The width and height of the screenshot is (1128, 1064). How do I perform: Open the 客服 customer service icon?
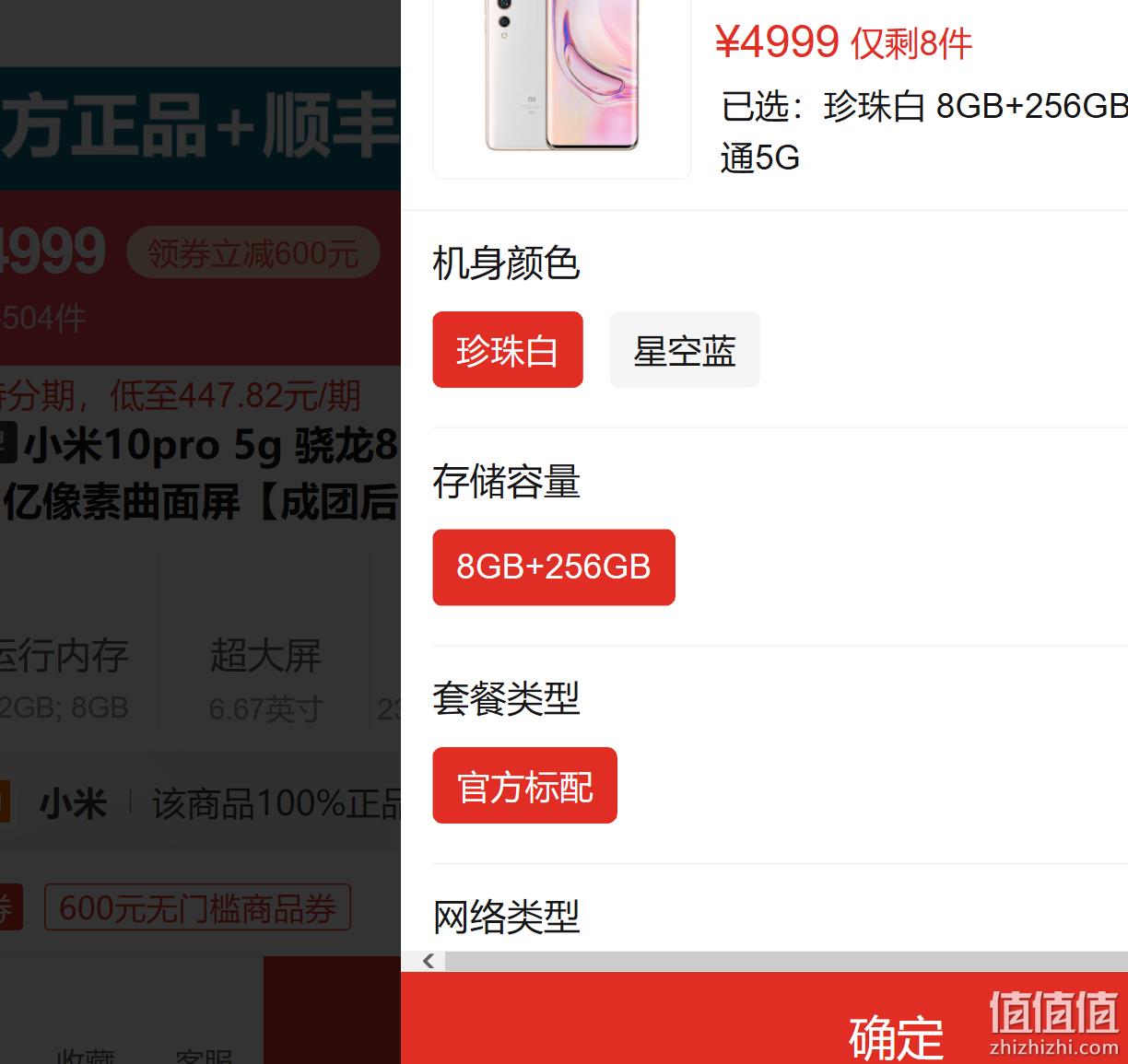pyautogui.click(x=204, y=1057)
